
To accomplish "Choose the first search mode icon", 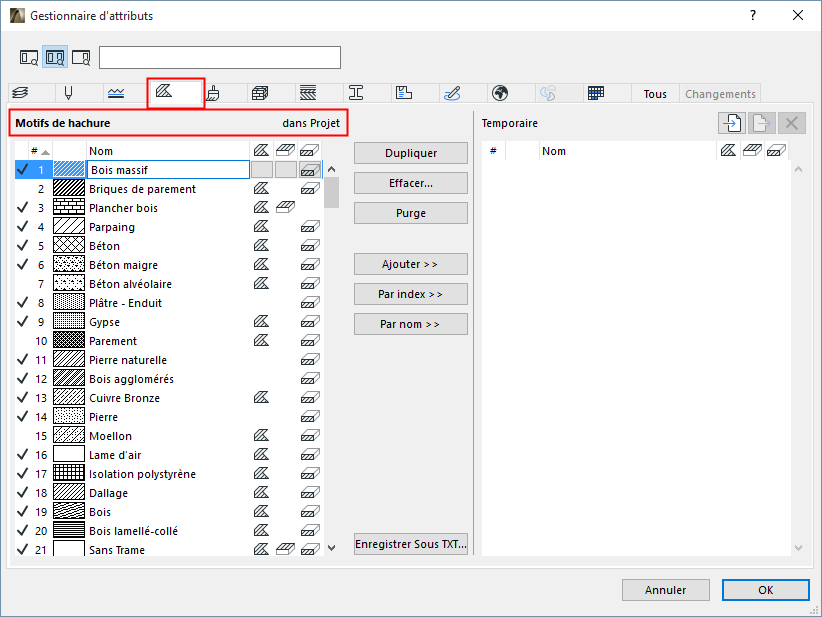I will [x=29, y=57].
